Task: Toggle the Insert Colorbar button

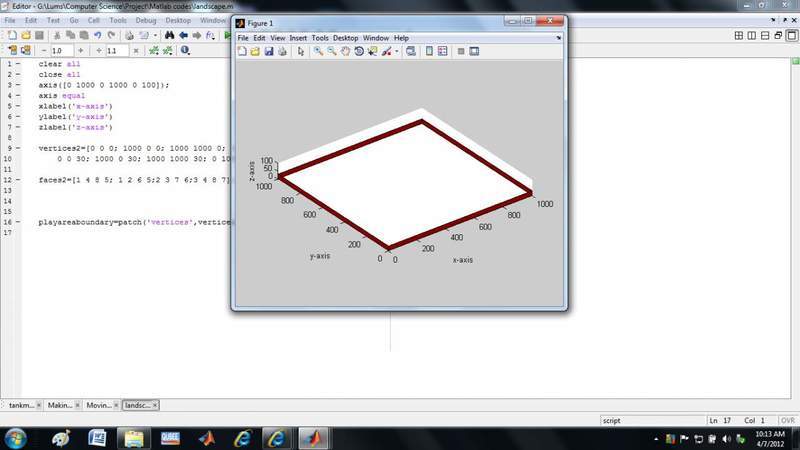Action: coord(429,51)
